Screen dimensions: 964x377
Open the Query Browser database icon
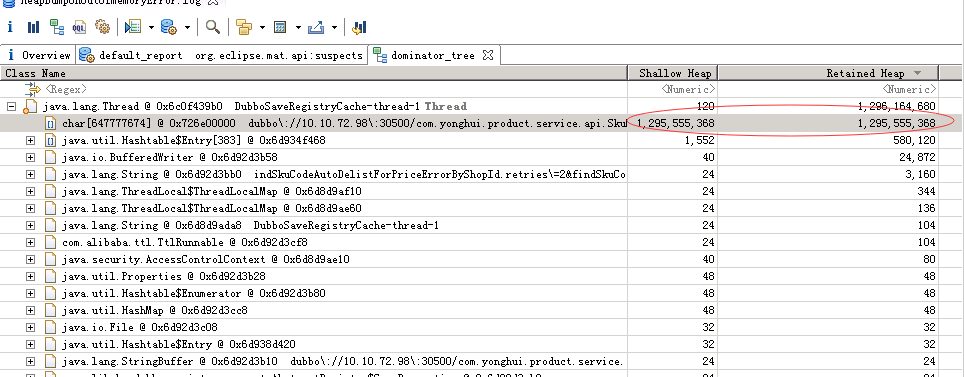[168, 27]
